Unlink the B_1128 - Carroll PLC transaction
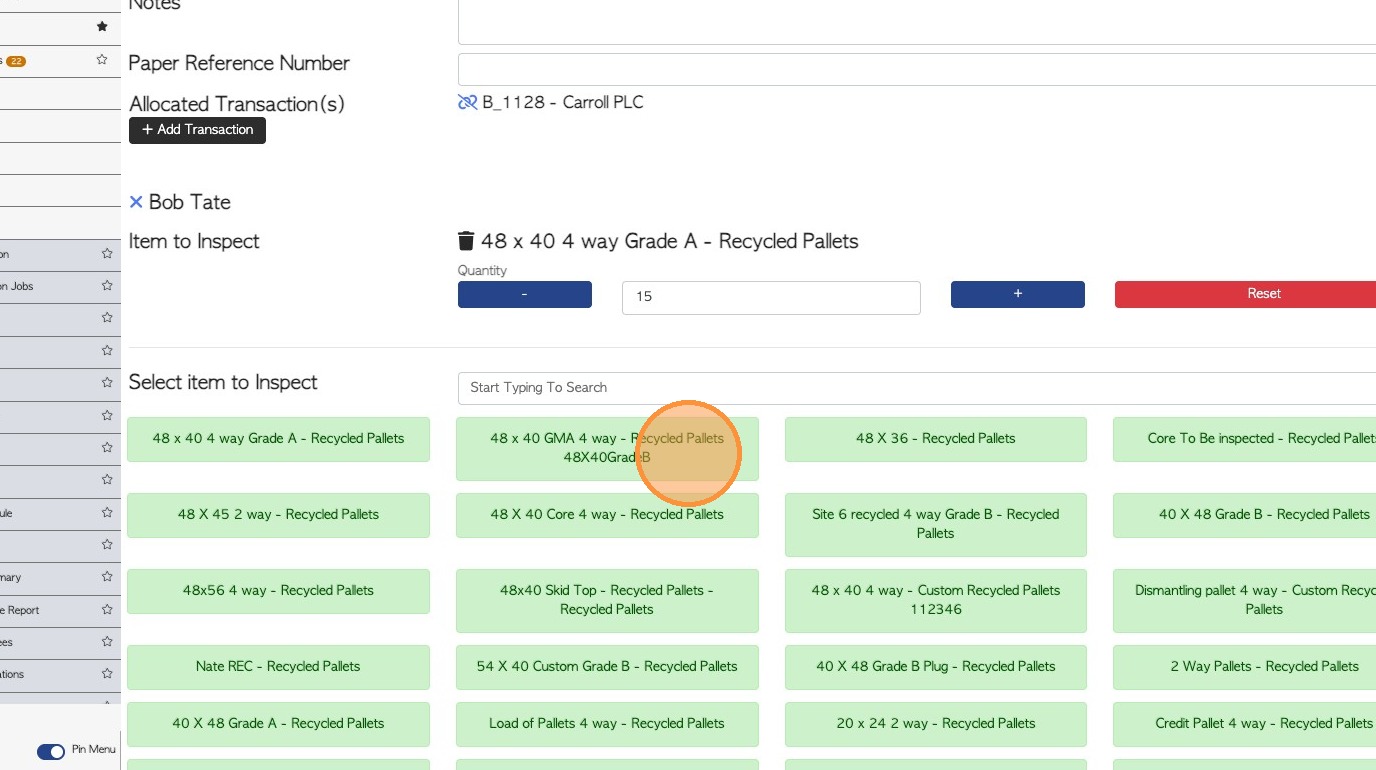This screenshot has width=1376, height=770. coord(467,102)
